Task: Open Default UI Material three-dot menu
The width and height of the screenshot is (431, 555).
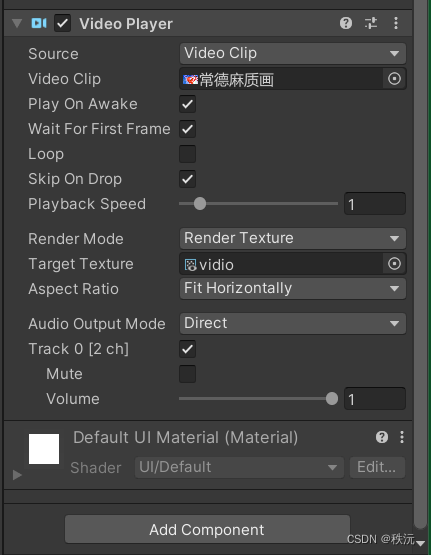Action: 402,437
